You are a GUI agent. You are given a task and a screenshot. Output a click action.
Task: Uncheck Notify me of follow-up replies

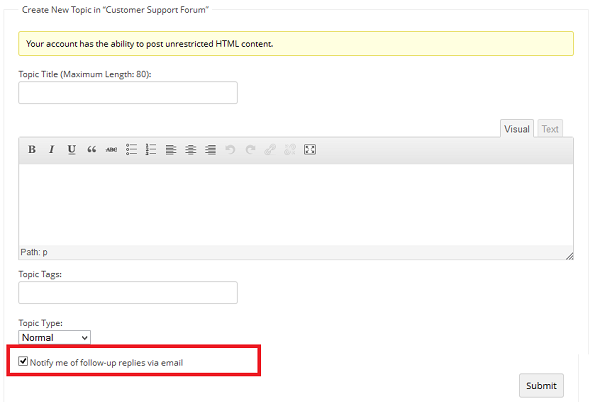(x=23, y=361)
